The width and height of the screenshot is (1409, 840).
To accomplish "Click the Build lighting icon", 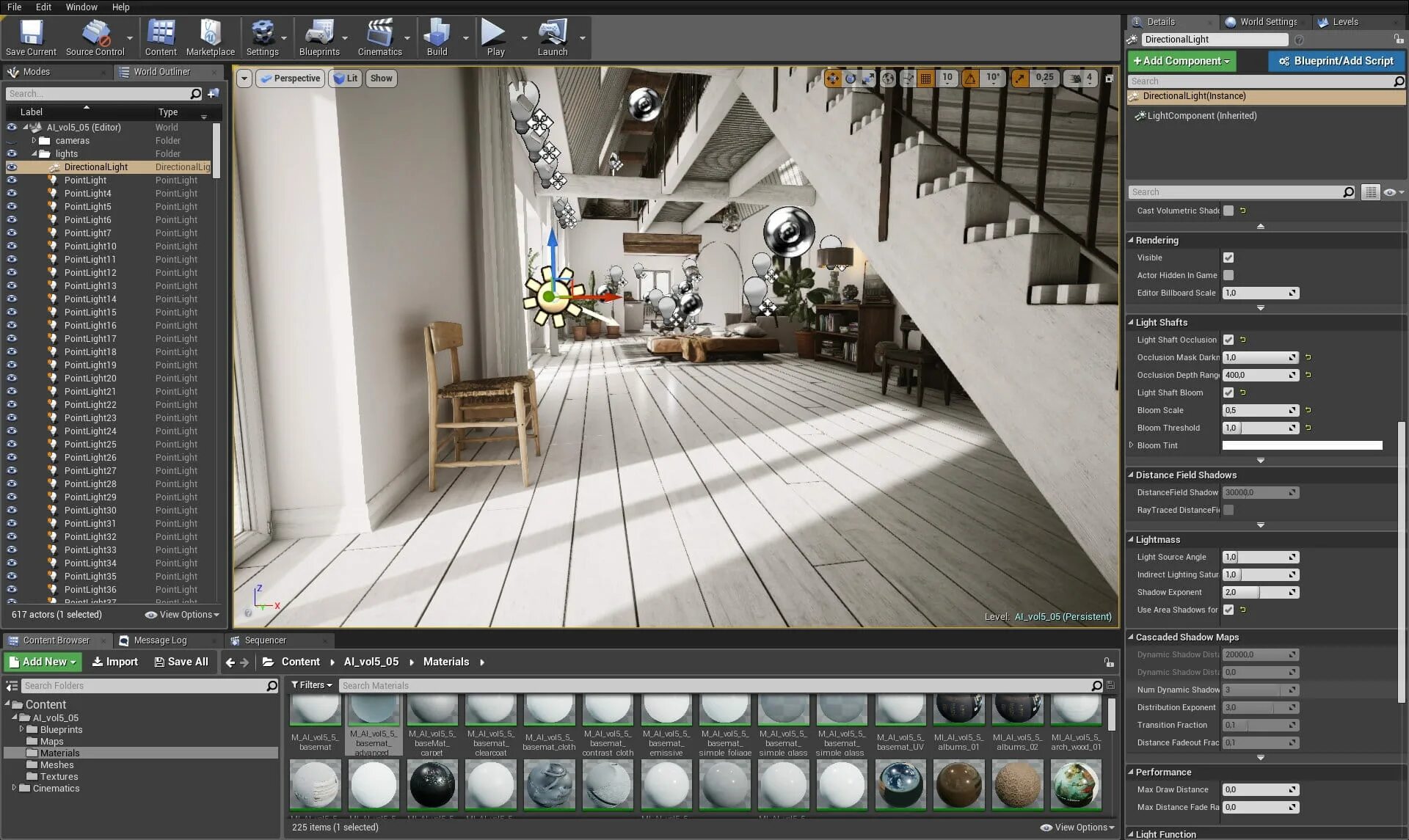I will (x=437, y=37).
